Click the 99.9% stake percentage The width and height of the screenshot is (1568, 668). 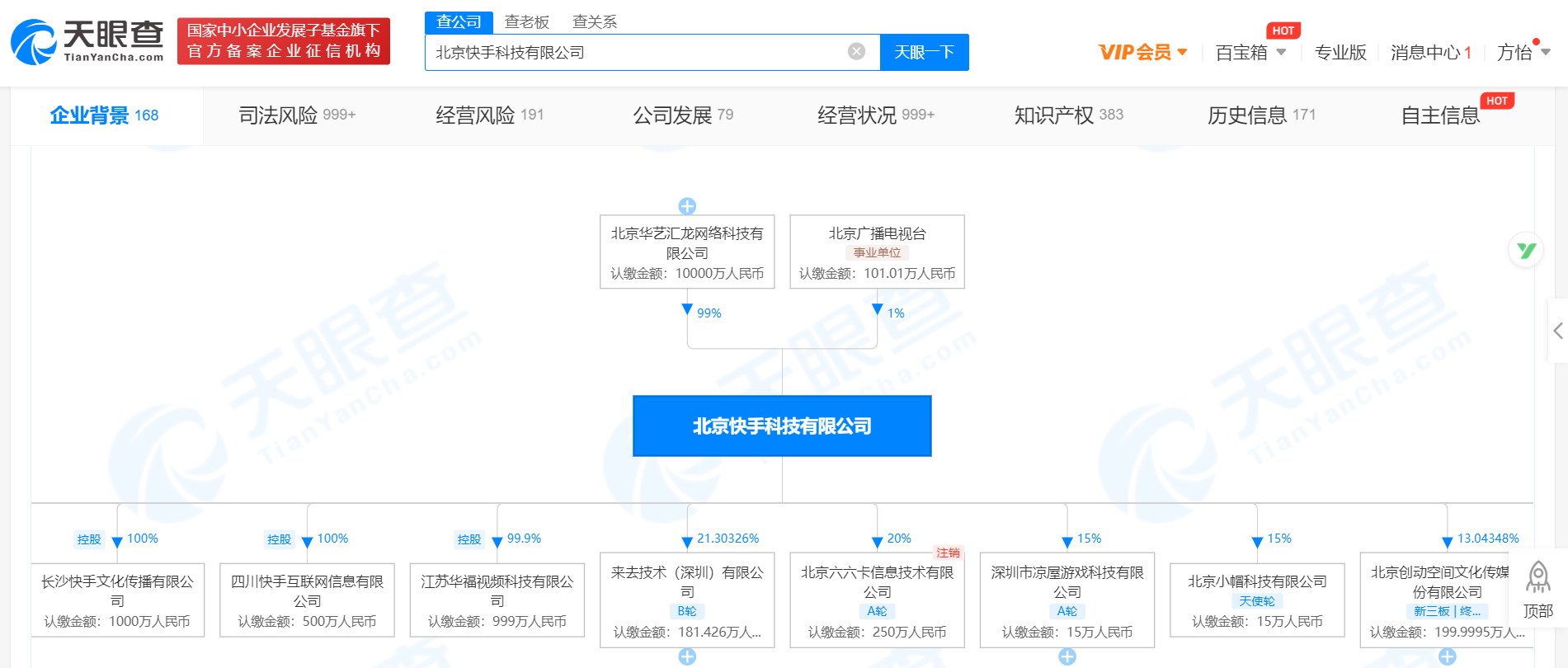click(x=524, y=539)
